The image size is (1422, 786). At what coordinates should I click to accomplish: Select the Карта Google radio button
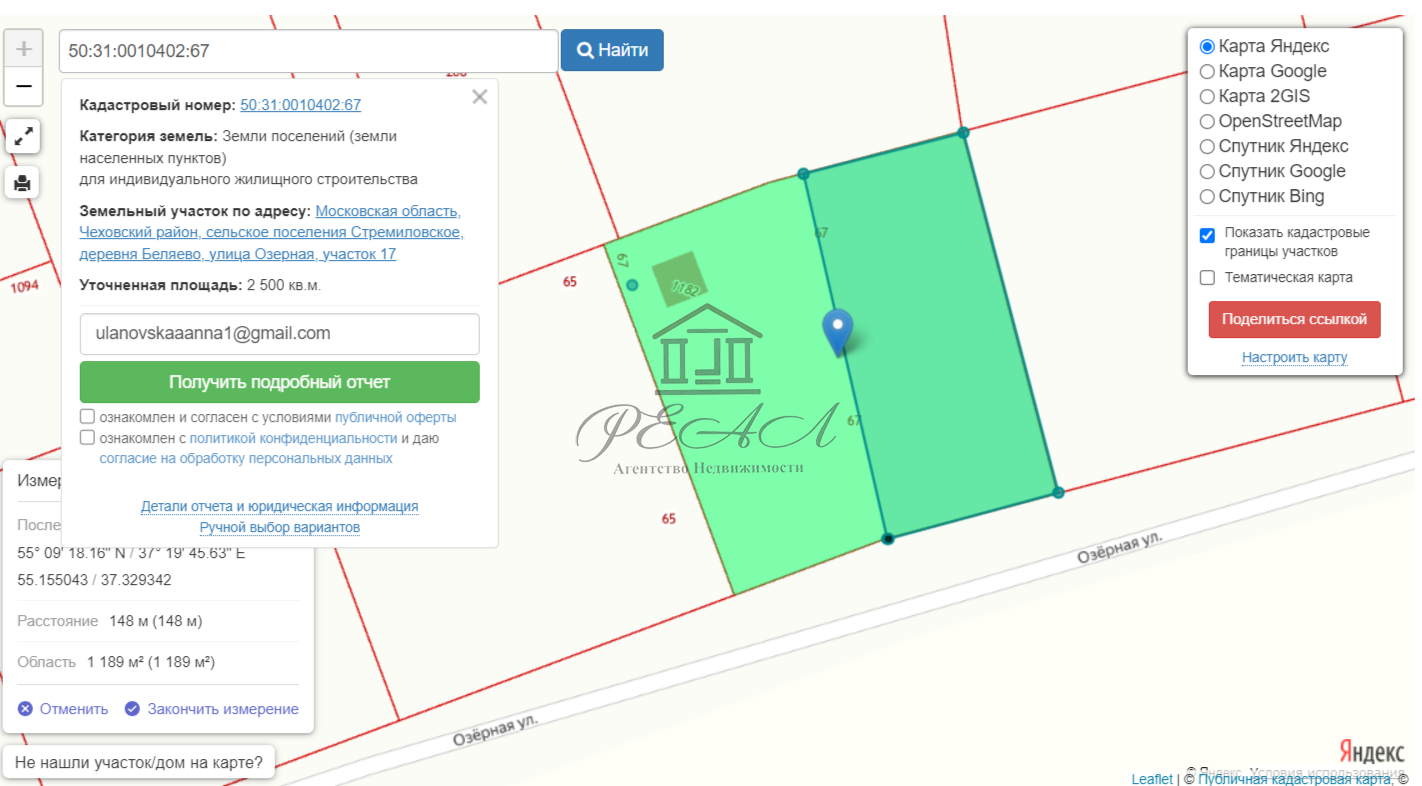coord(1207,71)
